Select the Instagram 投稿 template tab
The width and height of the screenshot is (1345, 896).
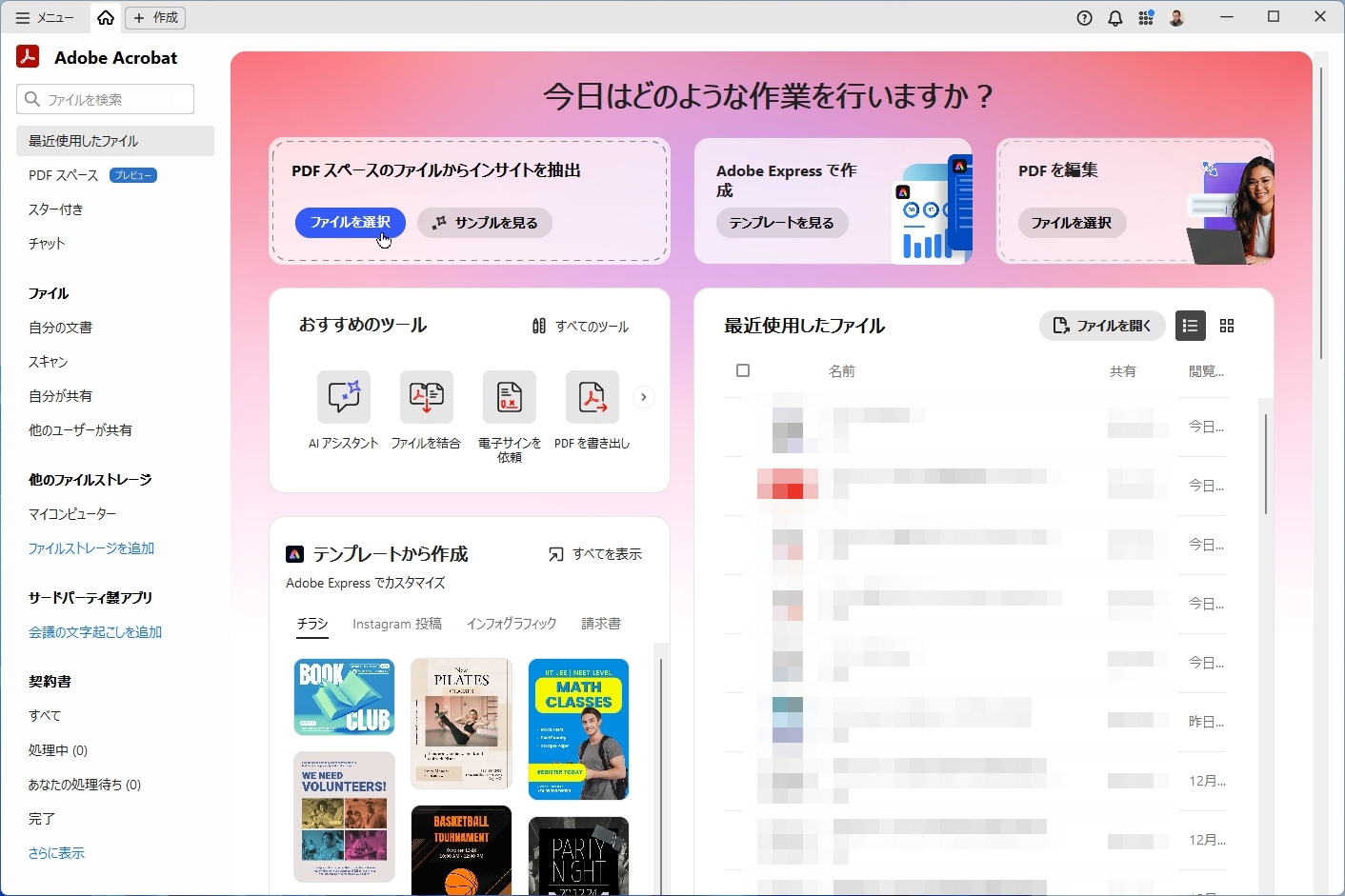(x=397, y=624)
